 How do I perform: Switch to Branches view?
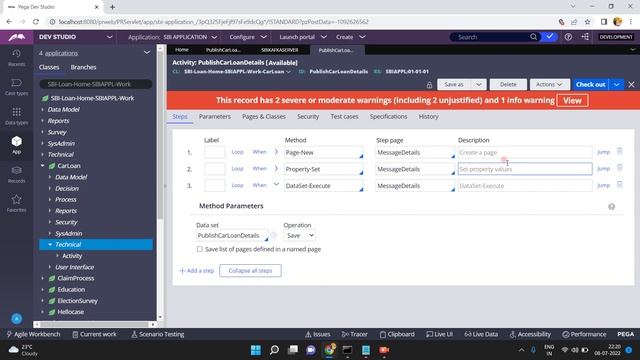coord(83,67)
